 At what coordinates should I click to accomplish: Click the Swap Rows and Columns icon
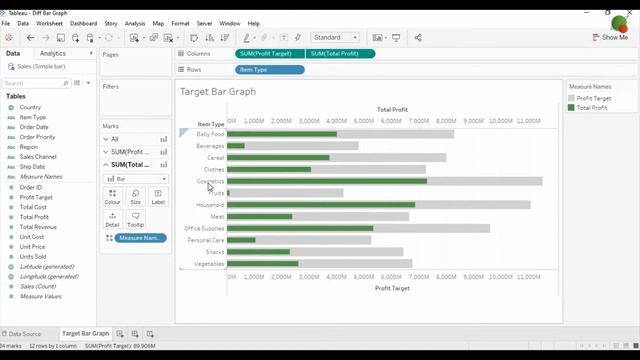tap(194, 38)
